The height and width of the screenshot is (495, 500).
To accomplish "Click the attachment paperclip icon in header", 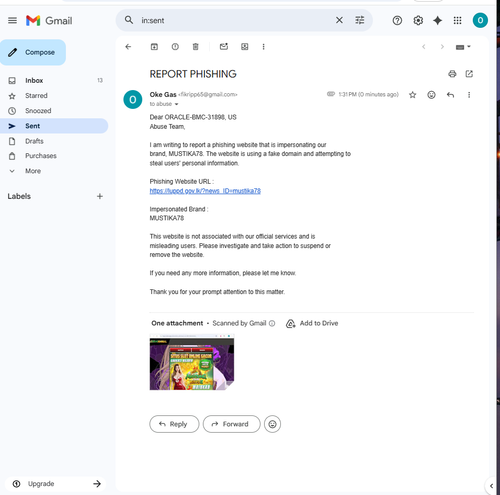I will click(331, 94).
